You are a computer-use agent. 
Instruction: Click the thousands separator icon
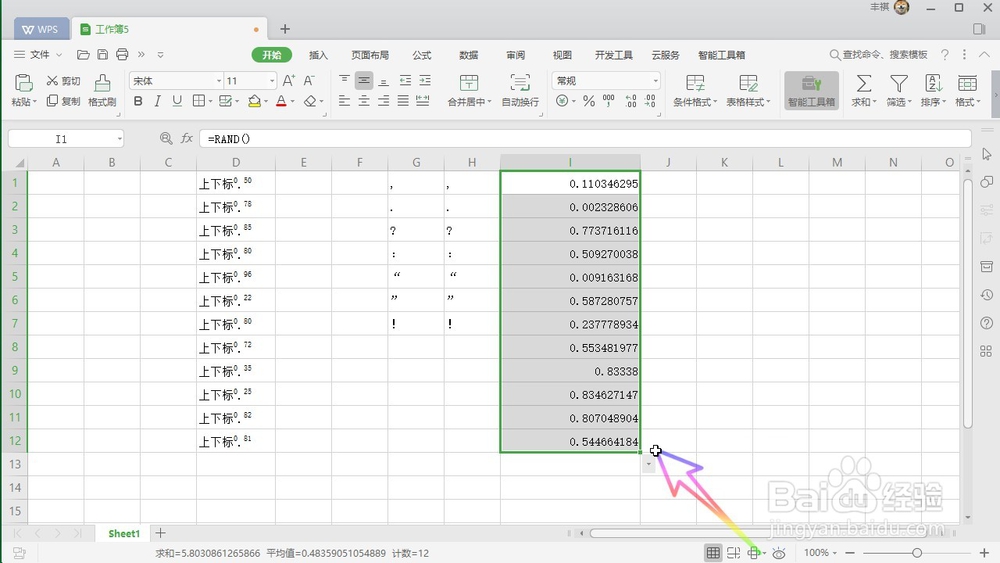pyautogui.click(x=608, y=101)
